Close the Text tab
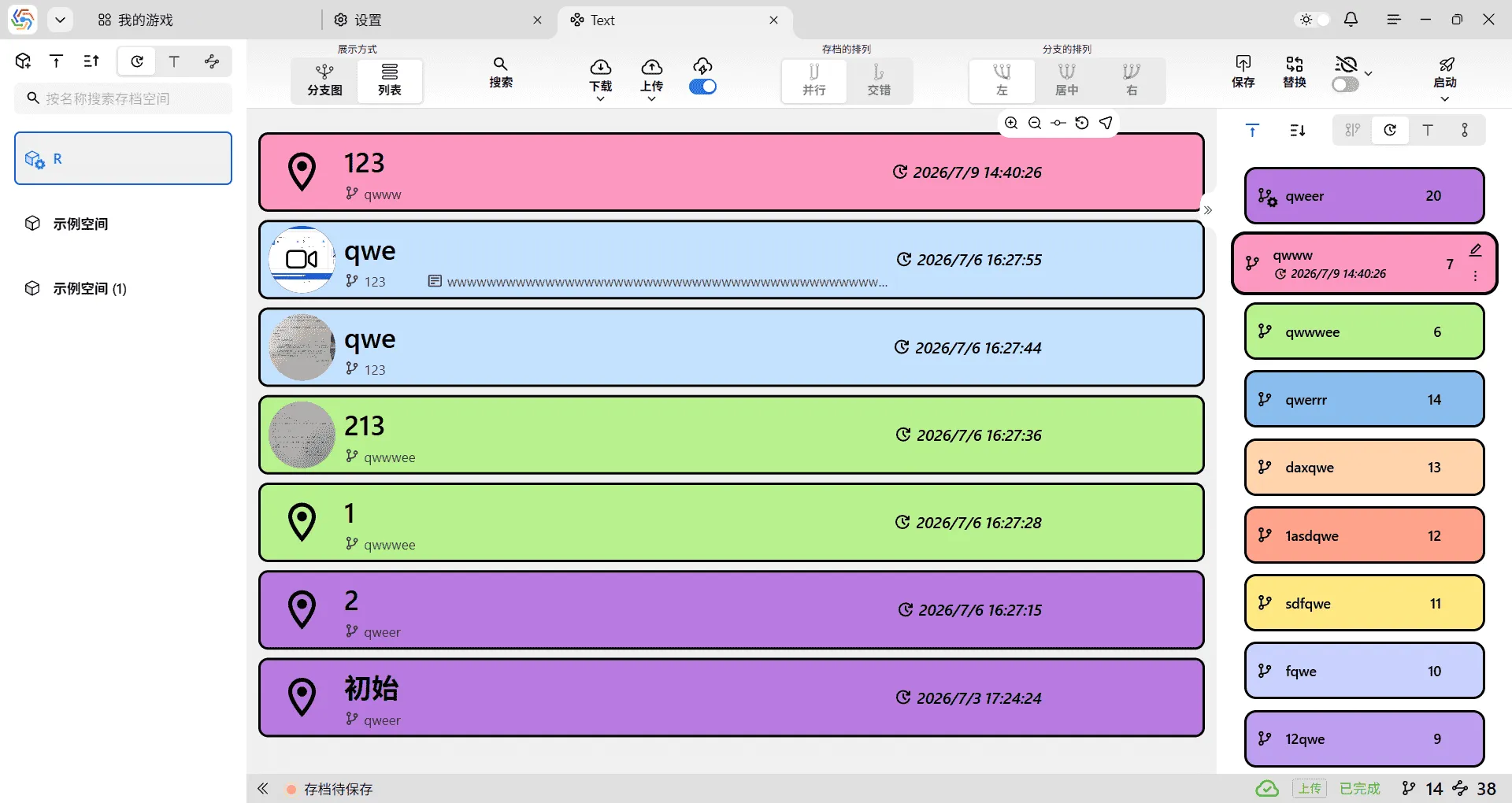The width and height of the screenshot is (1512, 803). [x=773, y=20]
